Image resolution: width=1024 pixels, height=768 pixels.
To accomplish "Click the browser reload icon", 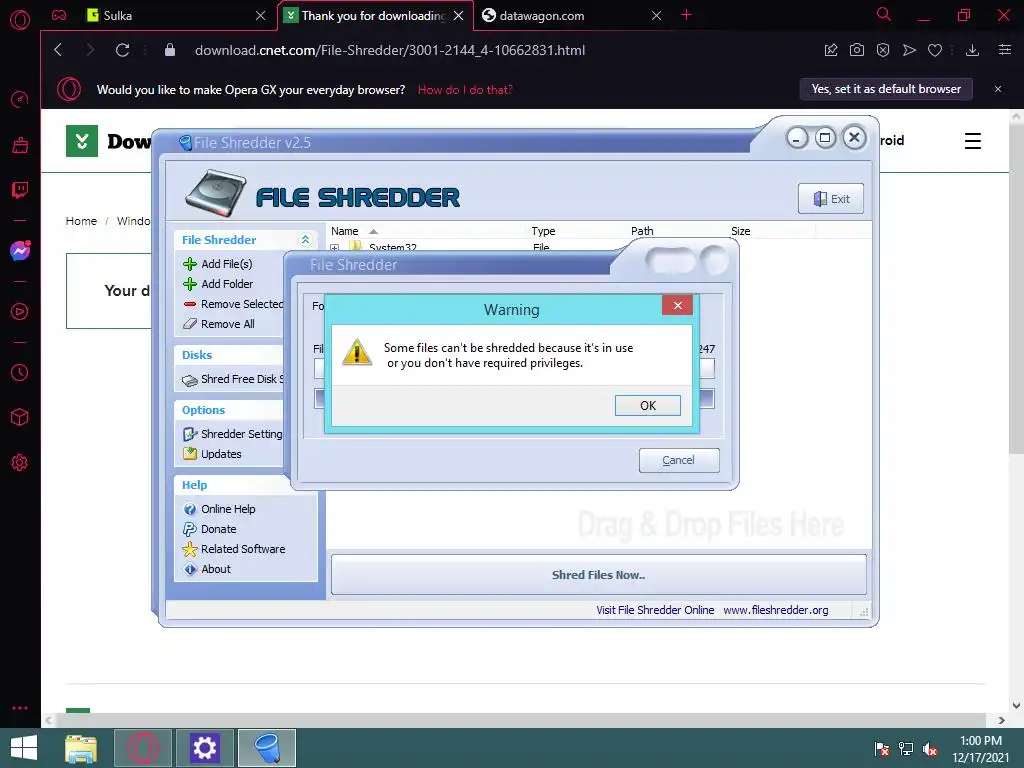I will [122, 50].
